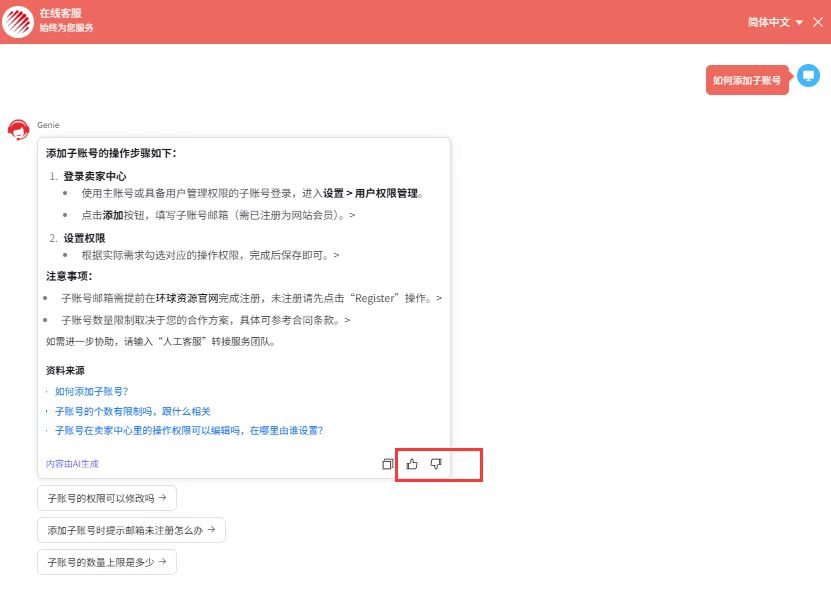Open the 简体中文 language dropdown
831x590 pixels.
[775, 22]
